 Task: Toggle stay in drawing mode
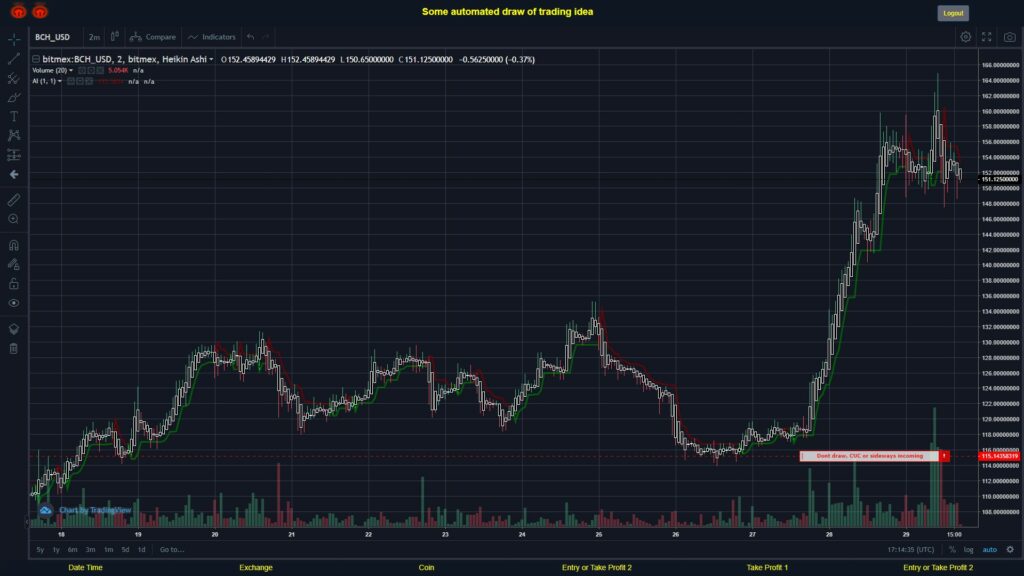click(14, 264)
